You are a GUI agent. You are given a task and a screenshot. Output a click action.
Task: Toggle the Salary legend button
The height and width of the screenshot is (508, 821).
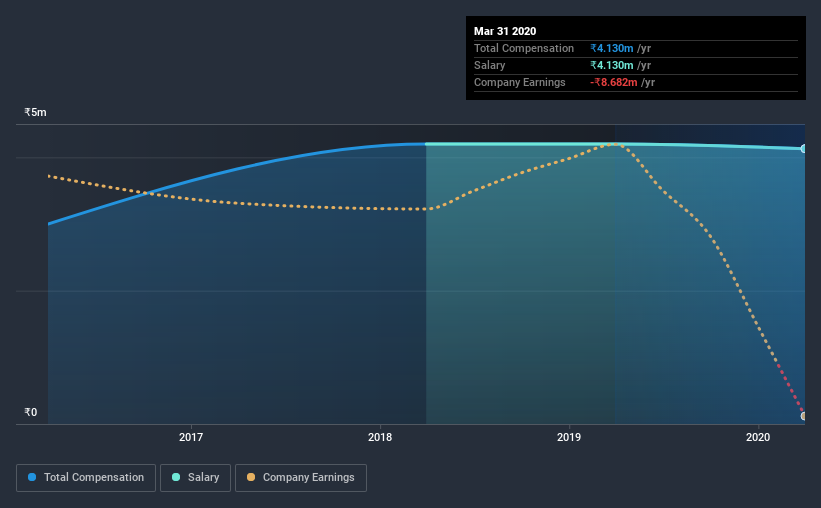click(195, 478)
